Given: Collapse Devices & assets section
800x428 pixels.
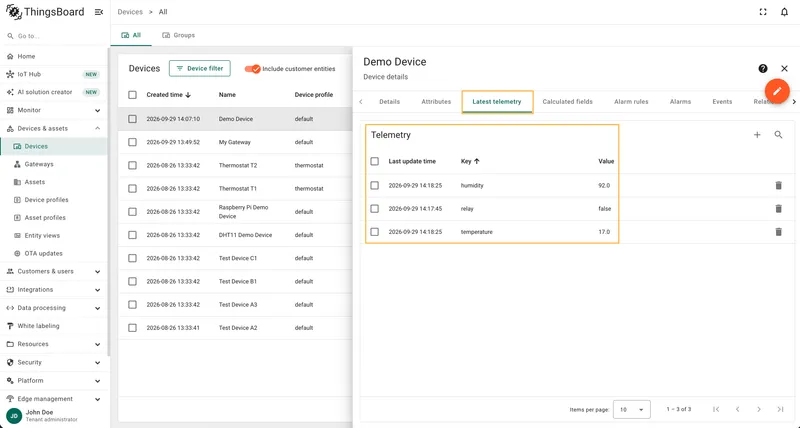Looking at the screenshot, I should [54, 128].
